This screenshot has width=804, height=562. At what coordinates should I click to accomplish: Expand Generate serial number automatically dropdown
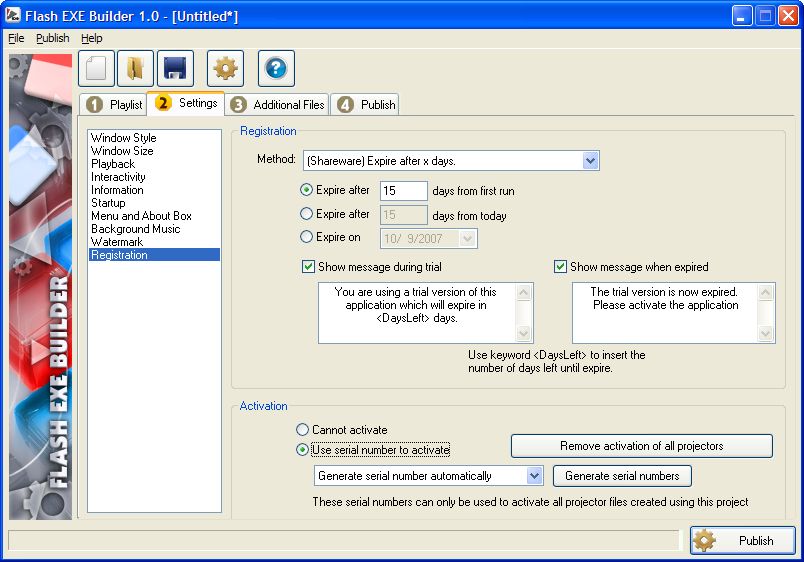534,476
